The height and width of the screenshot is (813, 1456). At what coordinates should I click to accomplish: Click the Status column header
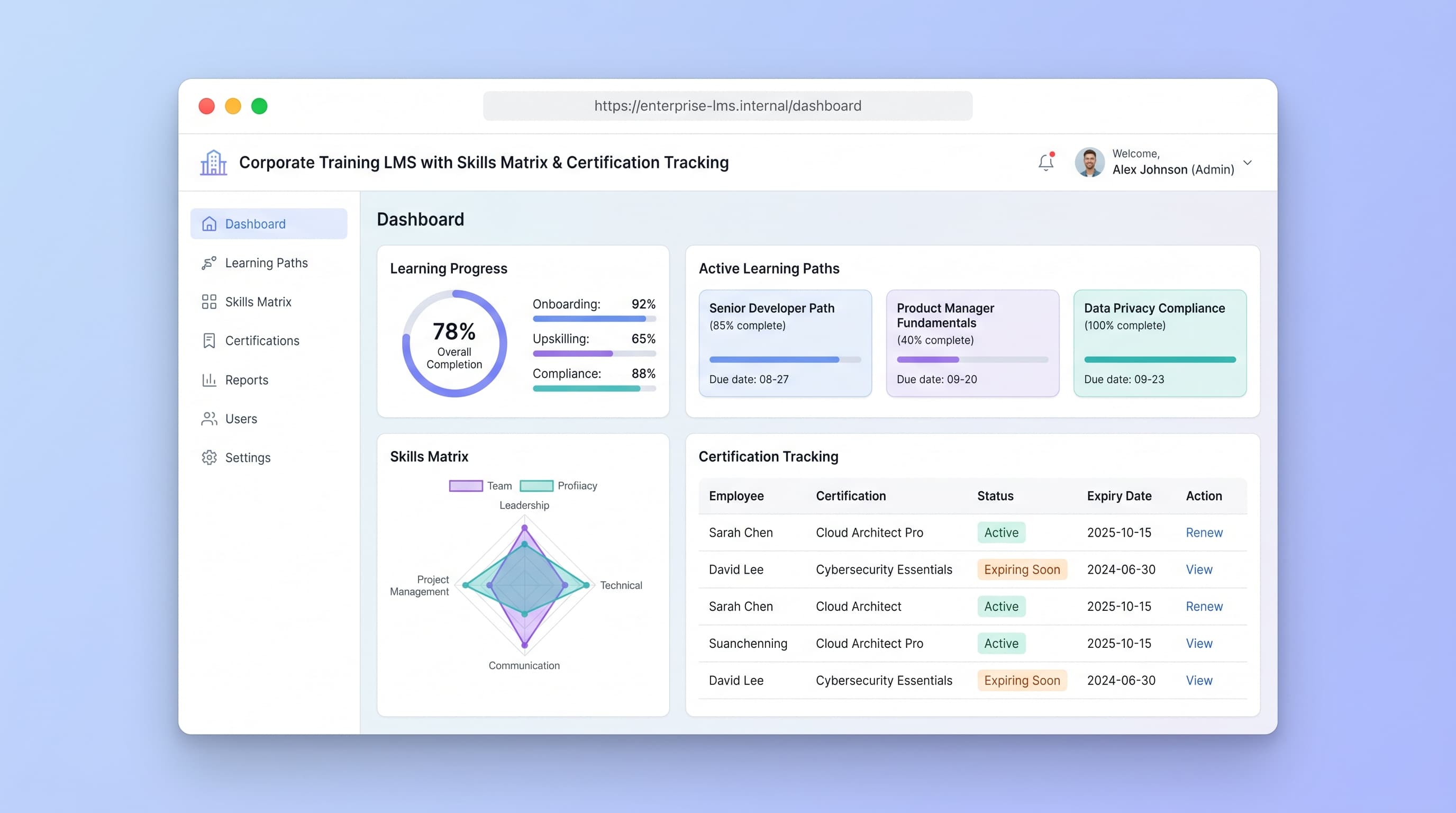tap(995, 496)
